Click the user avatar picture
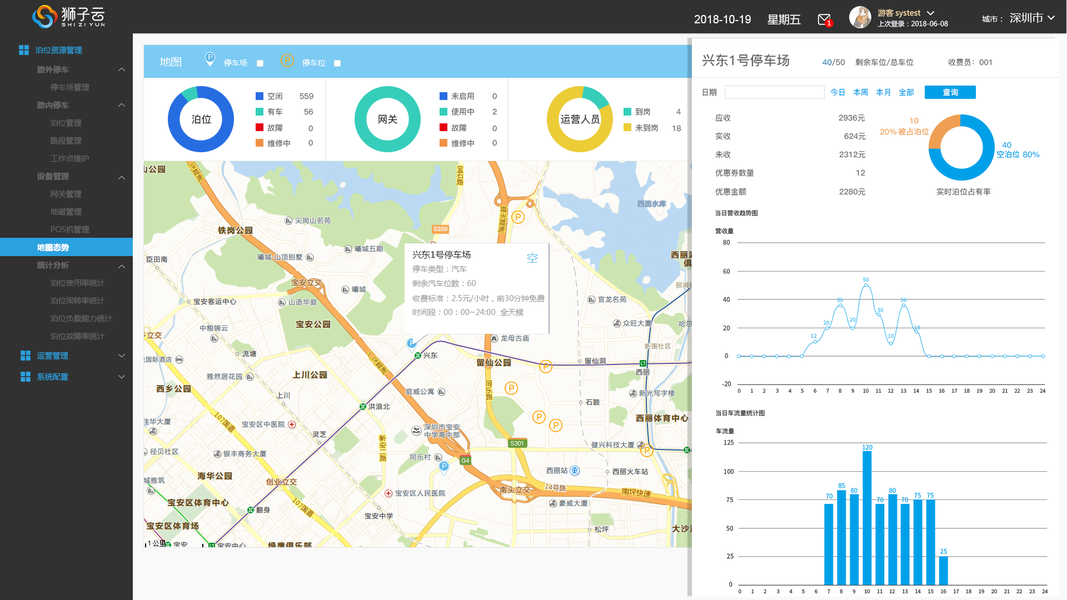 click(x=860, y=17)
